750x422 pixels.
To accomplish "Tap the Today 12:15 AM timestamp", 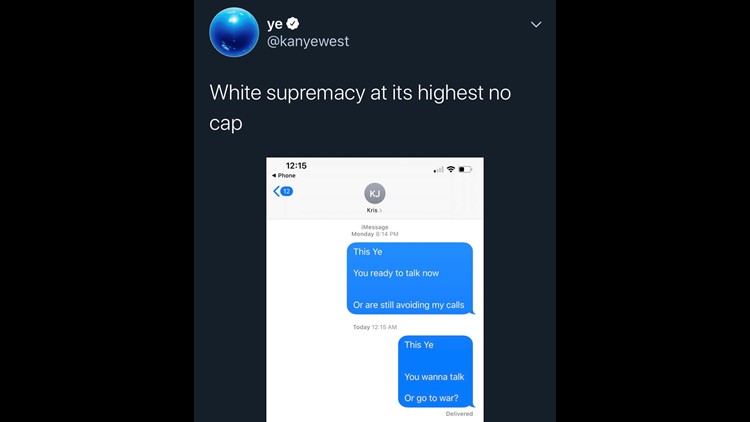I will pyautogui.click(x=375, y=327).
